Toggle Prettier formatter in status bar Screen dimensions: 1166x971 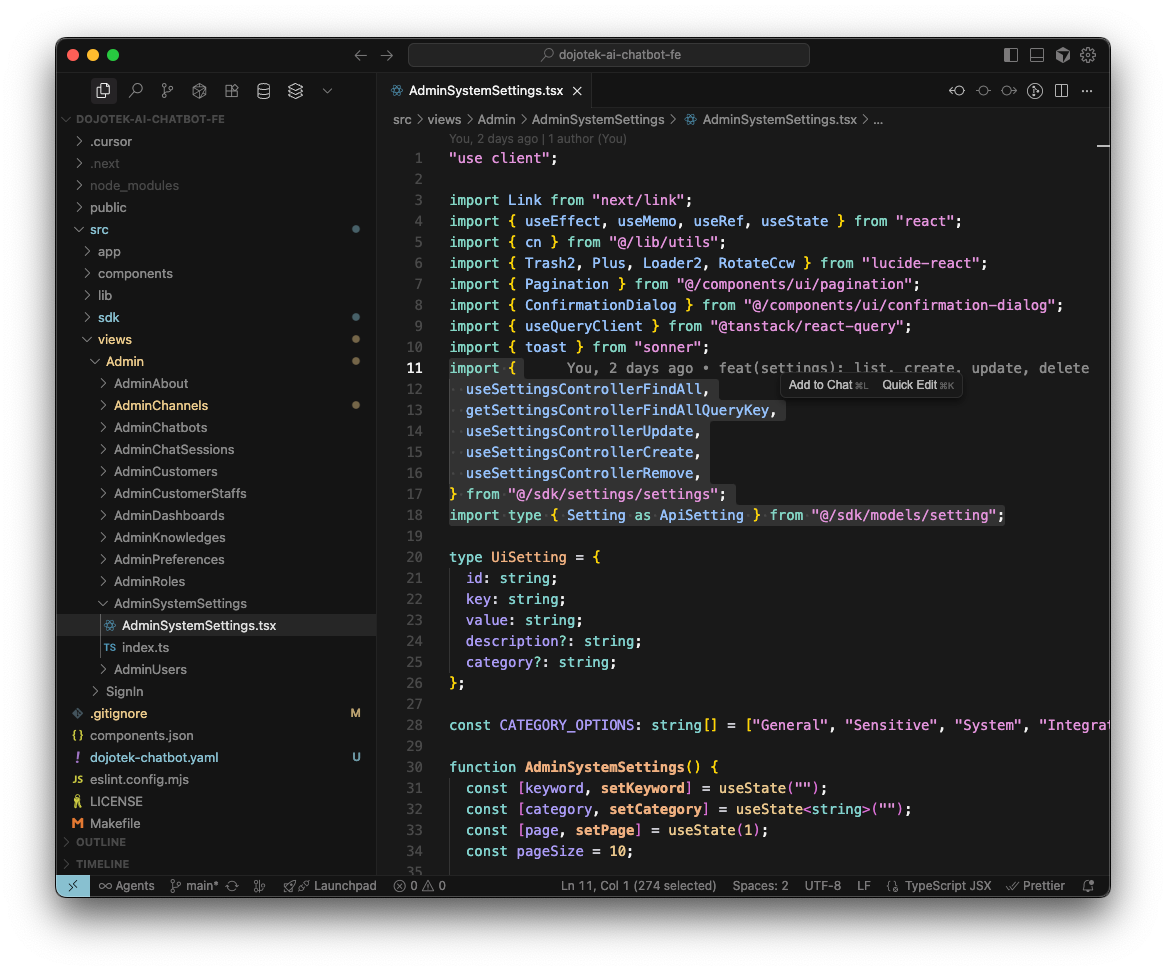[x=1035, y=886]
